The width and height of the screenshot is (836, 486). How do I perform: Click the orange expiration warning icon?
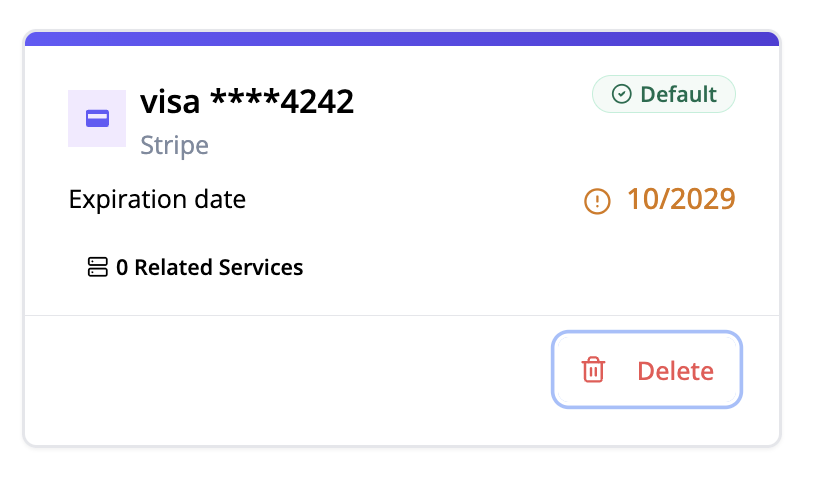(597, 201)
